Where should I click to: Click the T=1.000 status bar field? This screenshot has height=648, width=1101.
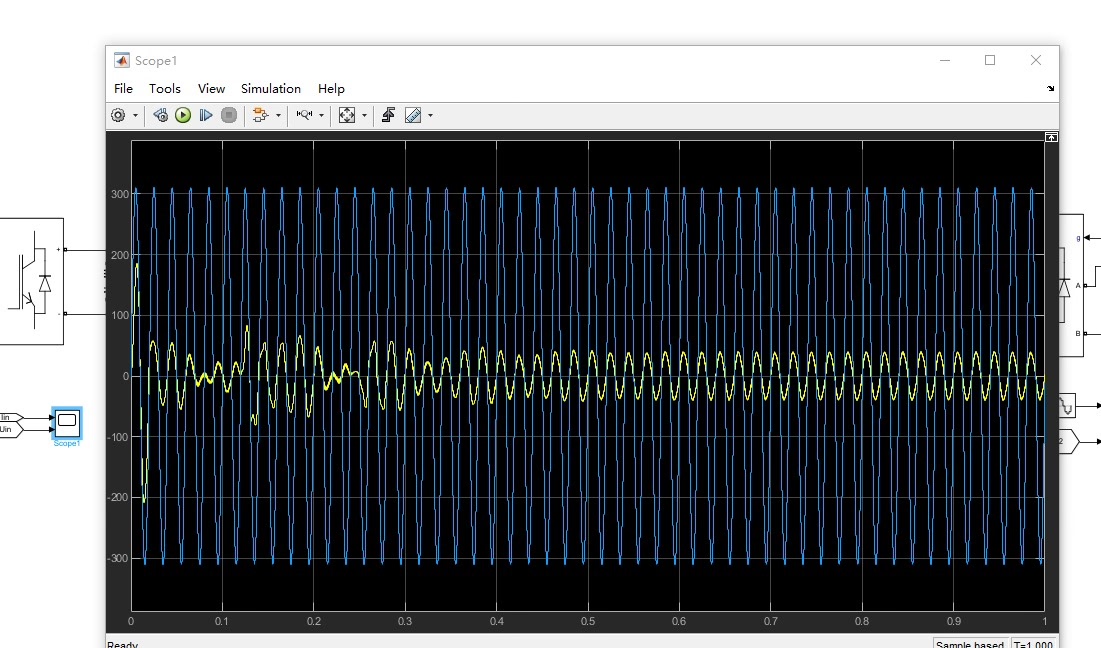point(1034,644)
